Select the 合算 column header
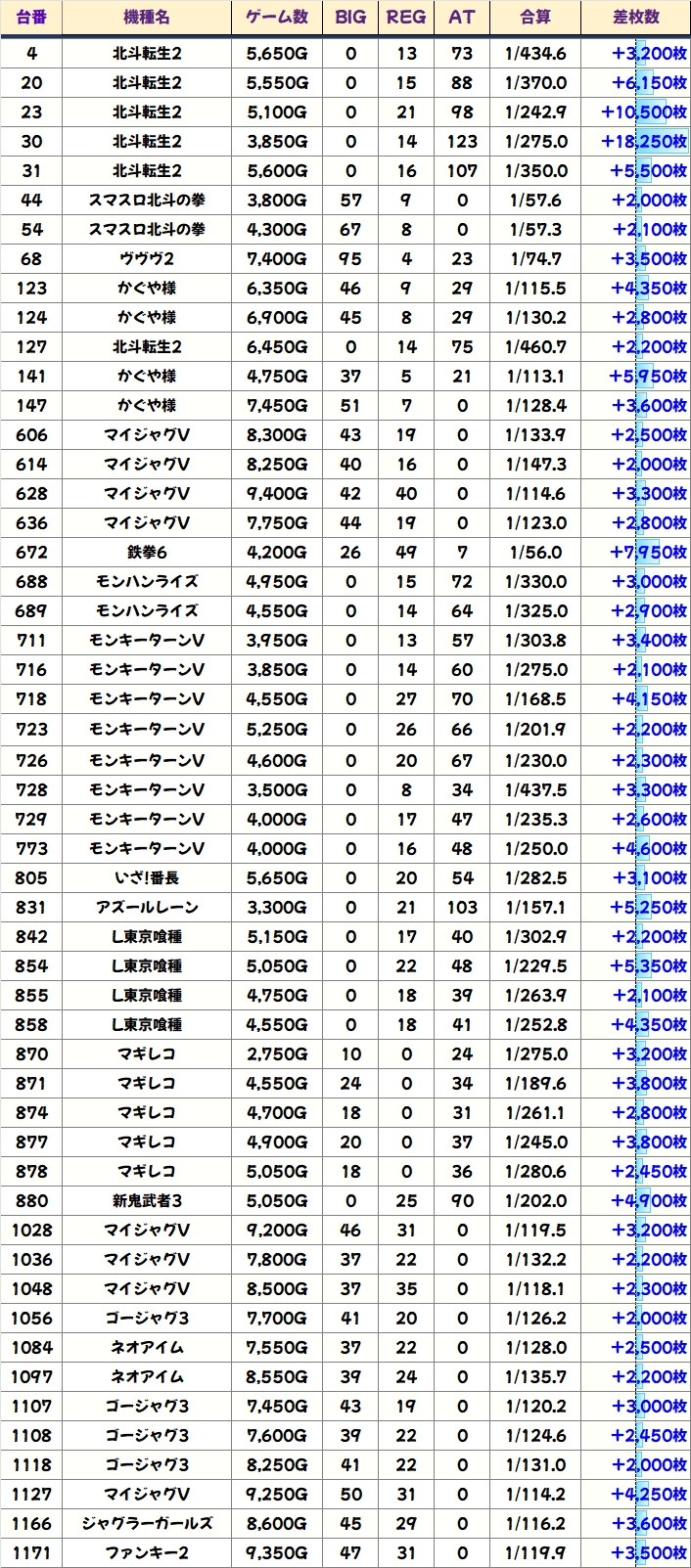 pyautogui.click(x=535, y=18)
